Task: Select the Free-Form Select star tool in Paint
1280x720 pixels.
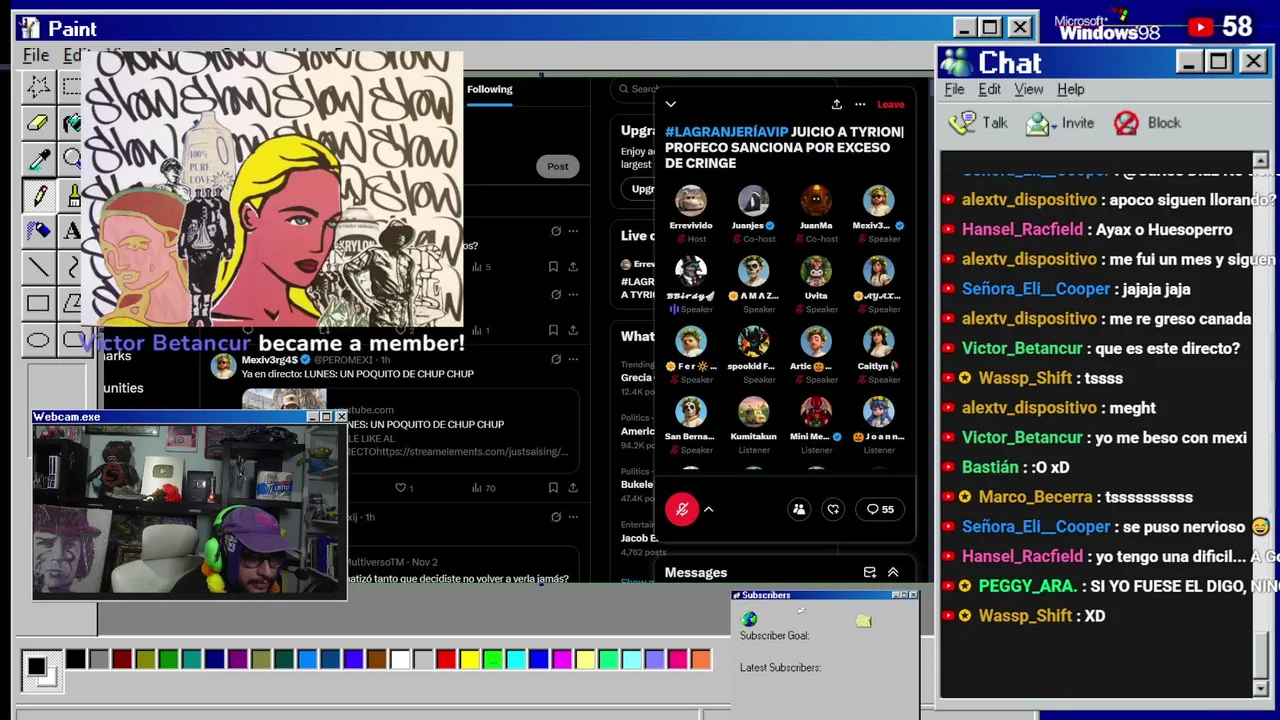Action: 38,86
